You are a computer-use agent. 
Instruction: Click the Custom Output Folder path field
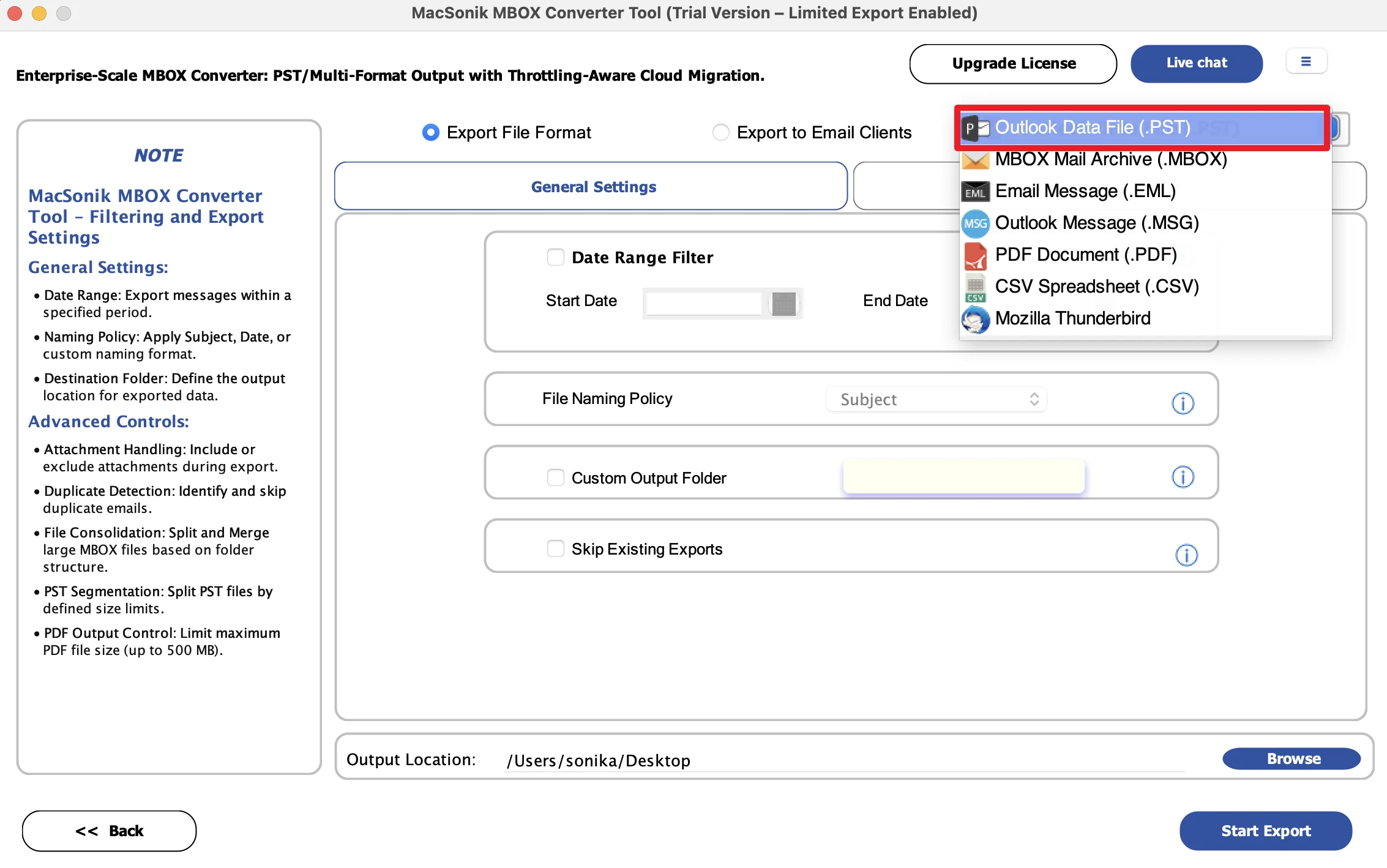(x=963, y=476)
